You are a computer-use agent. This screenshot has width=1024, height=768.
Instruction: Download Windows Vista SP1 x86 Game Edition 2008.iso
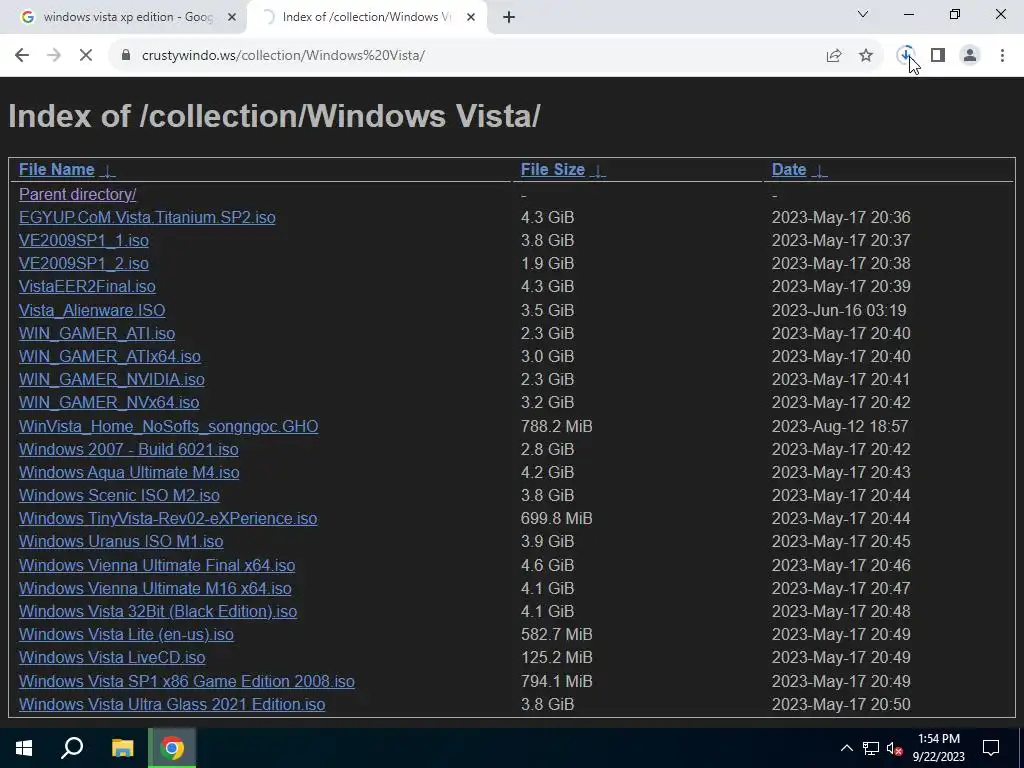[x=187, y=681]
